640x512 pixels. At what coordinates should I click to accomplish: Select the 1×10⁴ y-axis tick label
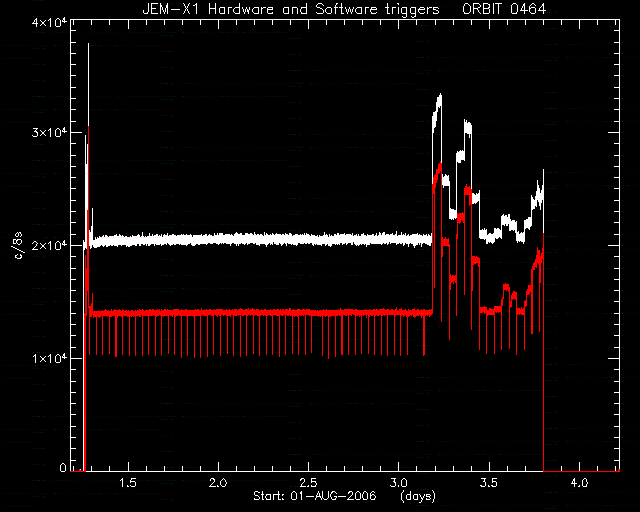(x=49, y=358)
